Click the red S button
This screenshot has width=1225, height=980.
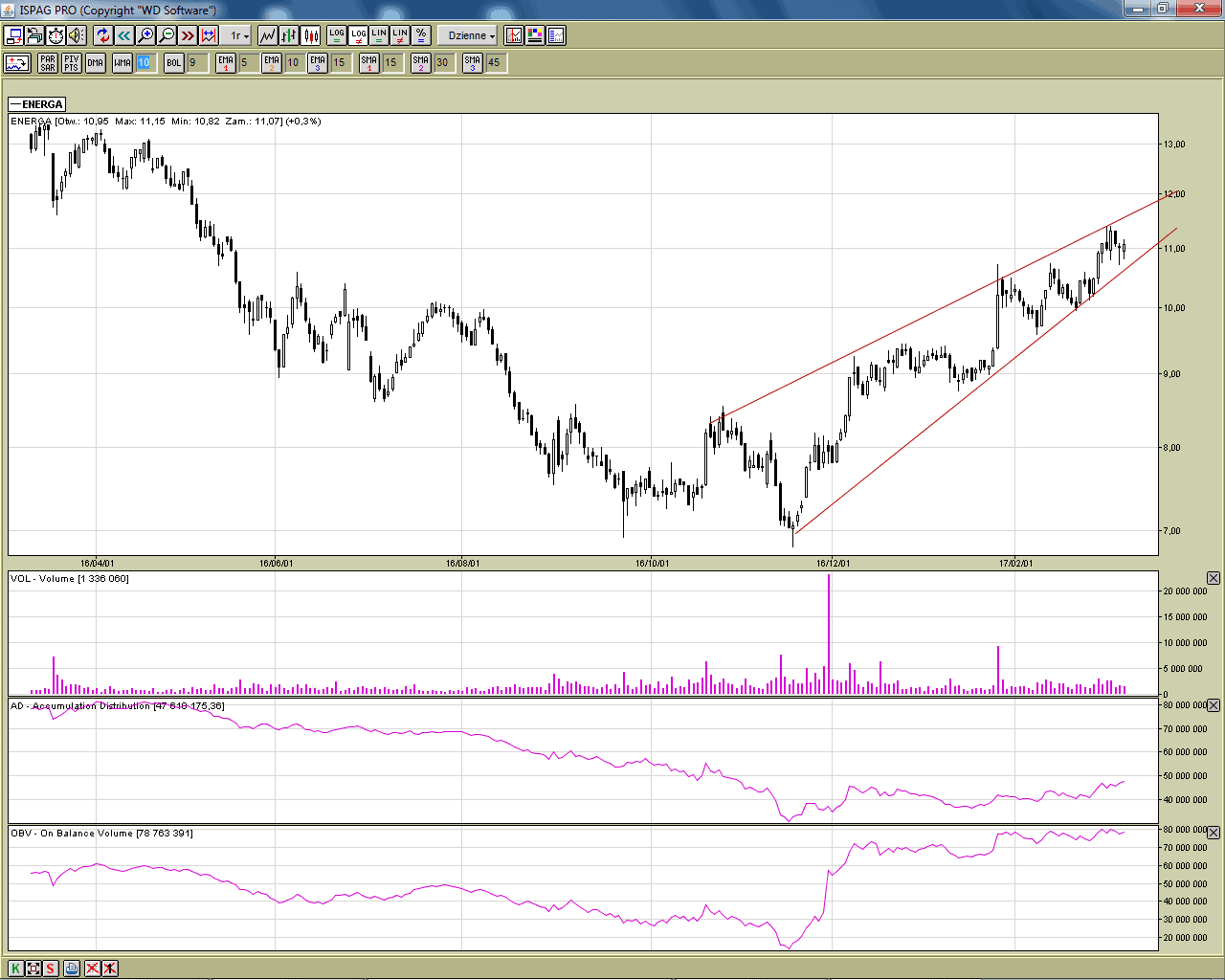point(51,969)
